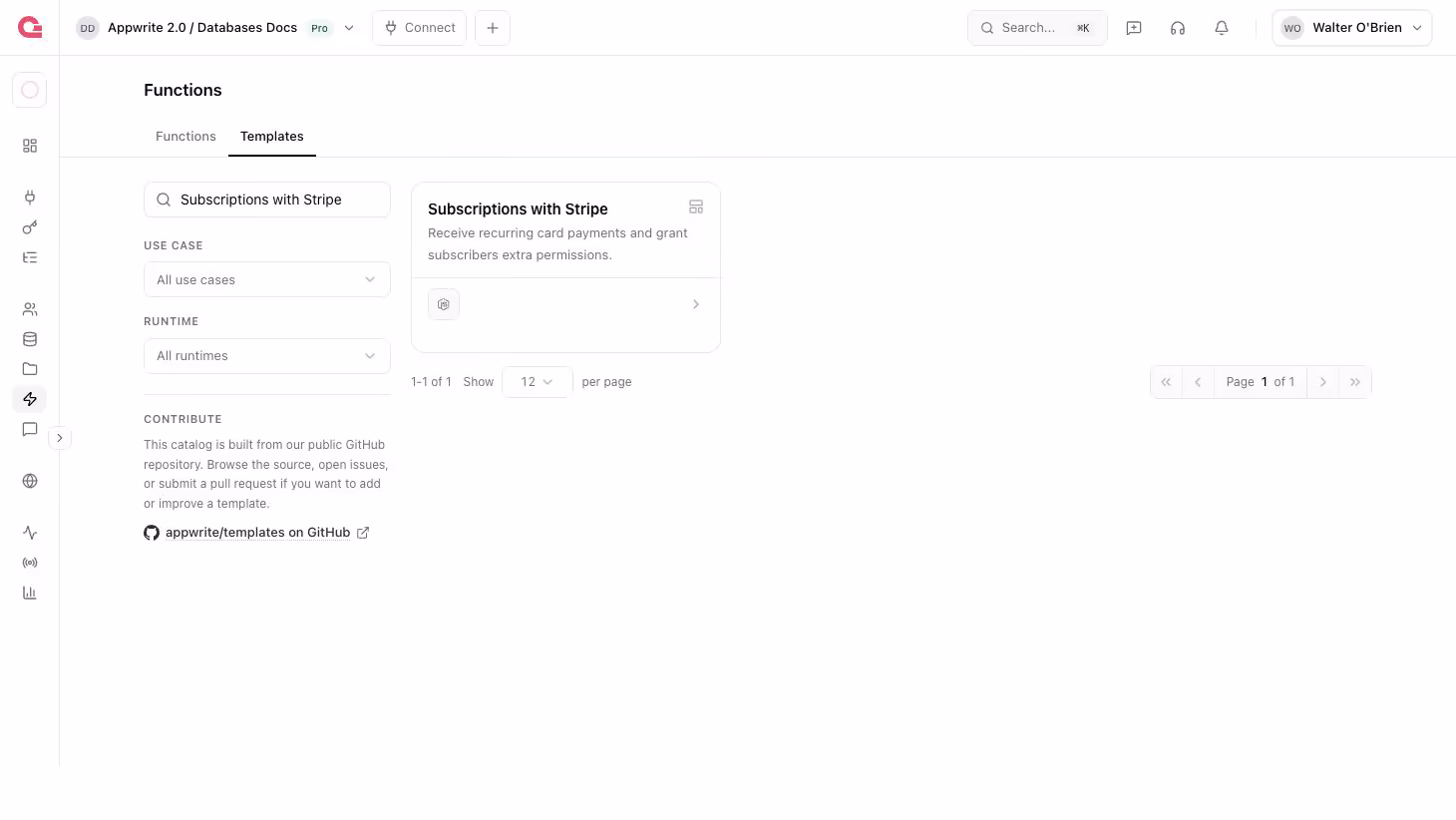
Task: Click the Functions page heading
Action: point(182,90)
